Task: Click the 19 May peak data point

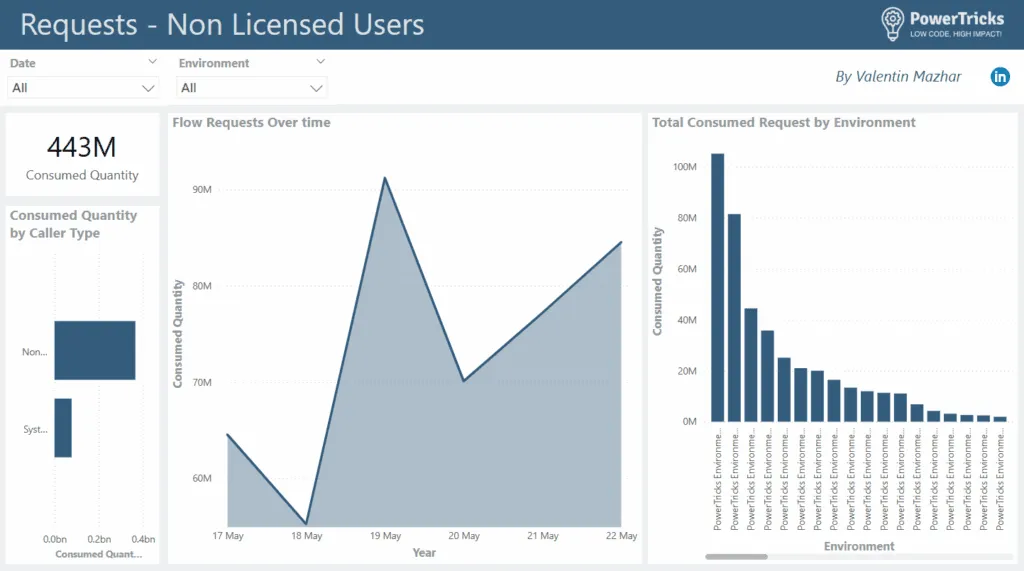Action: [385, 178]
